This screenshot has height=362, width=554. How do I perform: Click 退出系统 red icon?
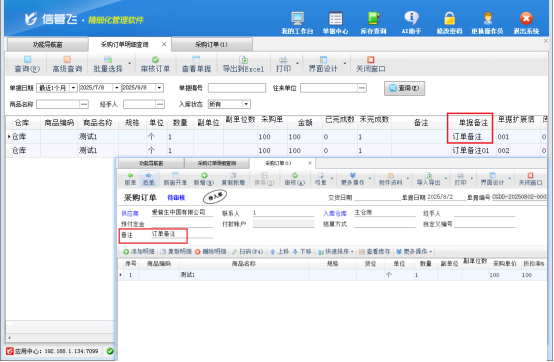pyautogui.click(x=526, y=23)
